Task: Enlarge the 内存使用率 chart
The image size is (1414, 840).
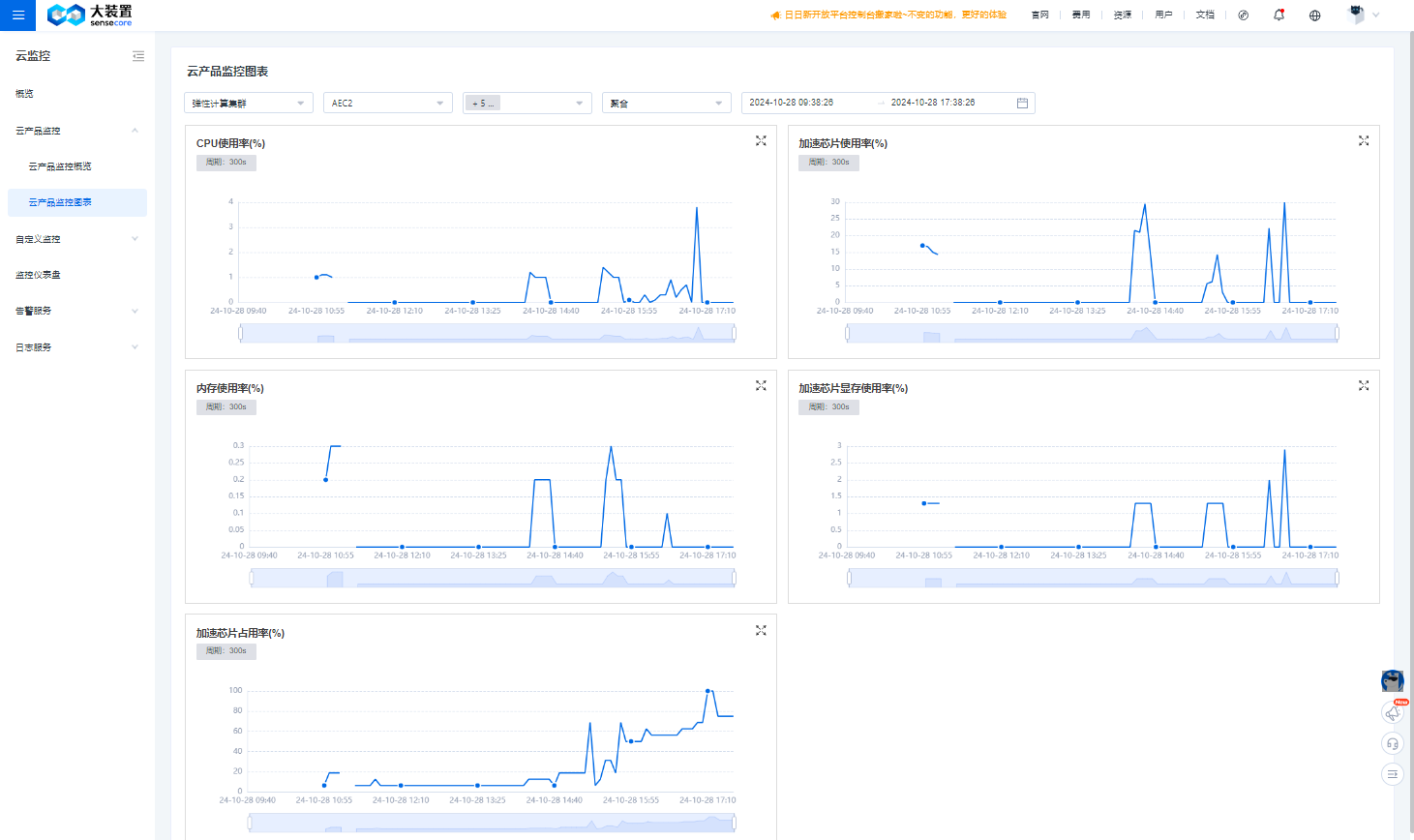Action: pyautogui.click(x=761, y=386)
